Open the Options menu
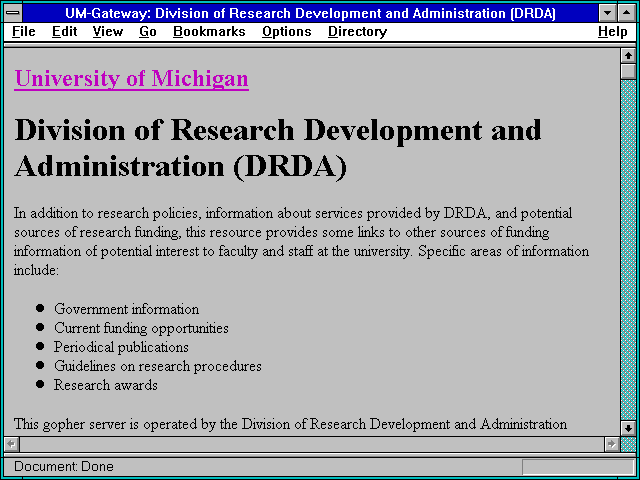Viewport: 640px width, 480px height. [x=287, y=32]
